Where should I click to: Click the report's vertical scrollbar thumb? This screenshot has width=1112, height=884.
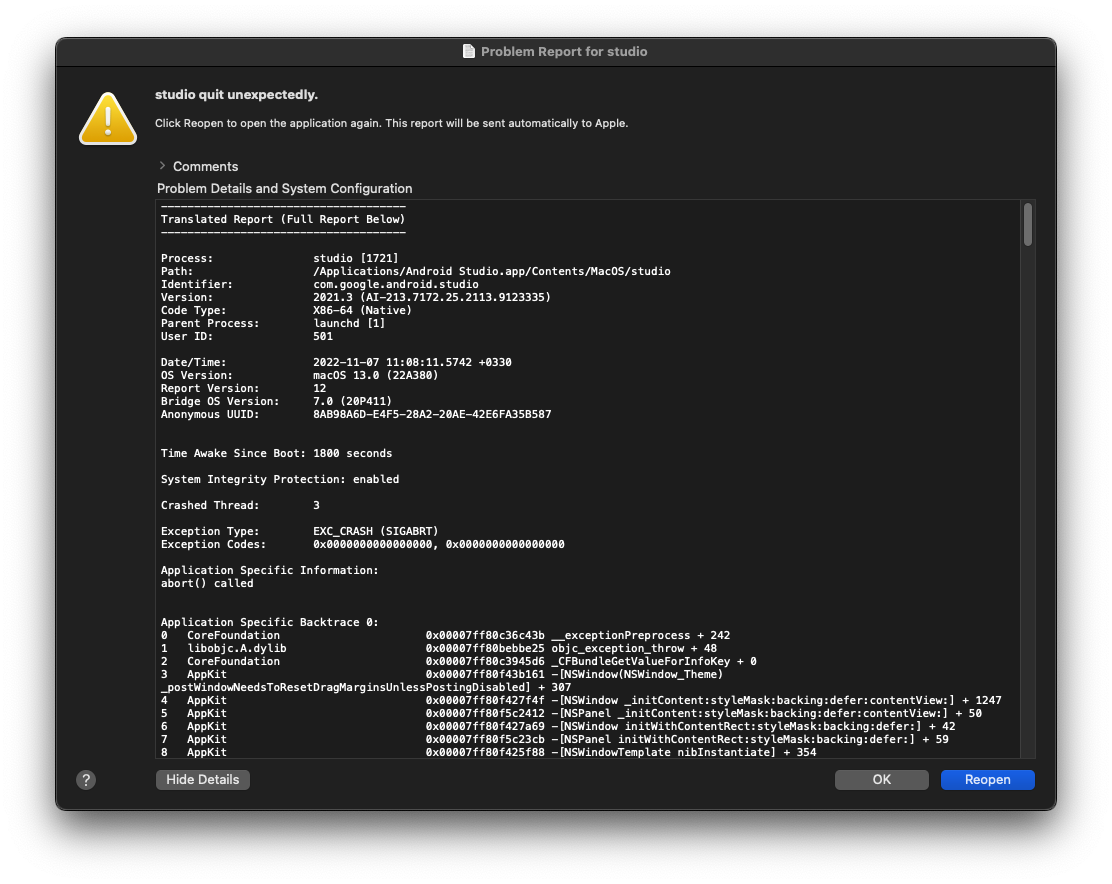pos(1028,225)
